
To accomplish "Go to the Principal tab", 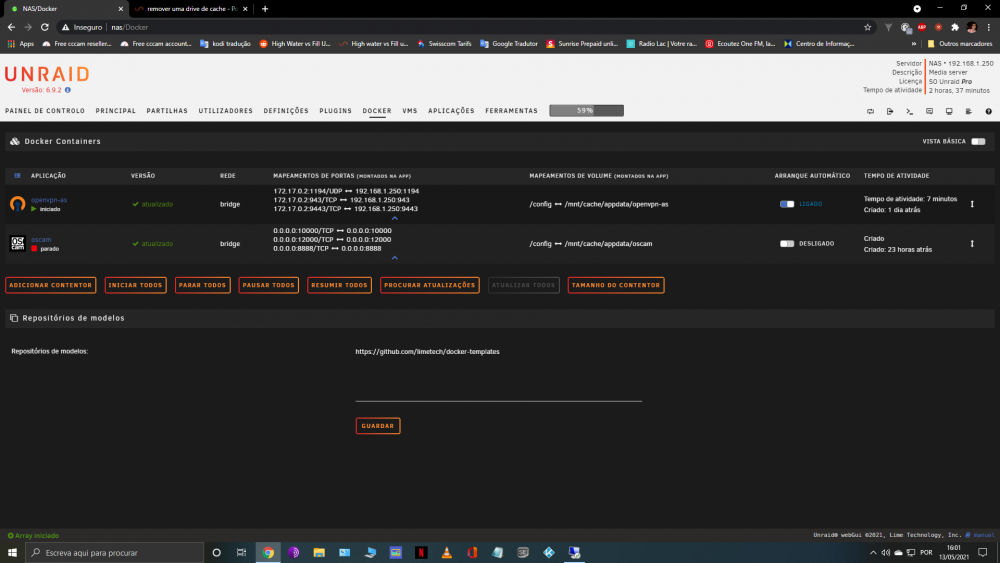I will point(115,111).
